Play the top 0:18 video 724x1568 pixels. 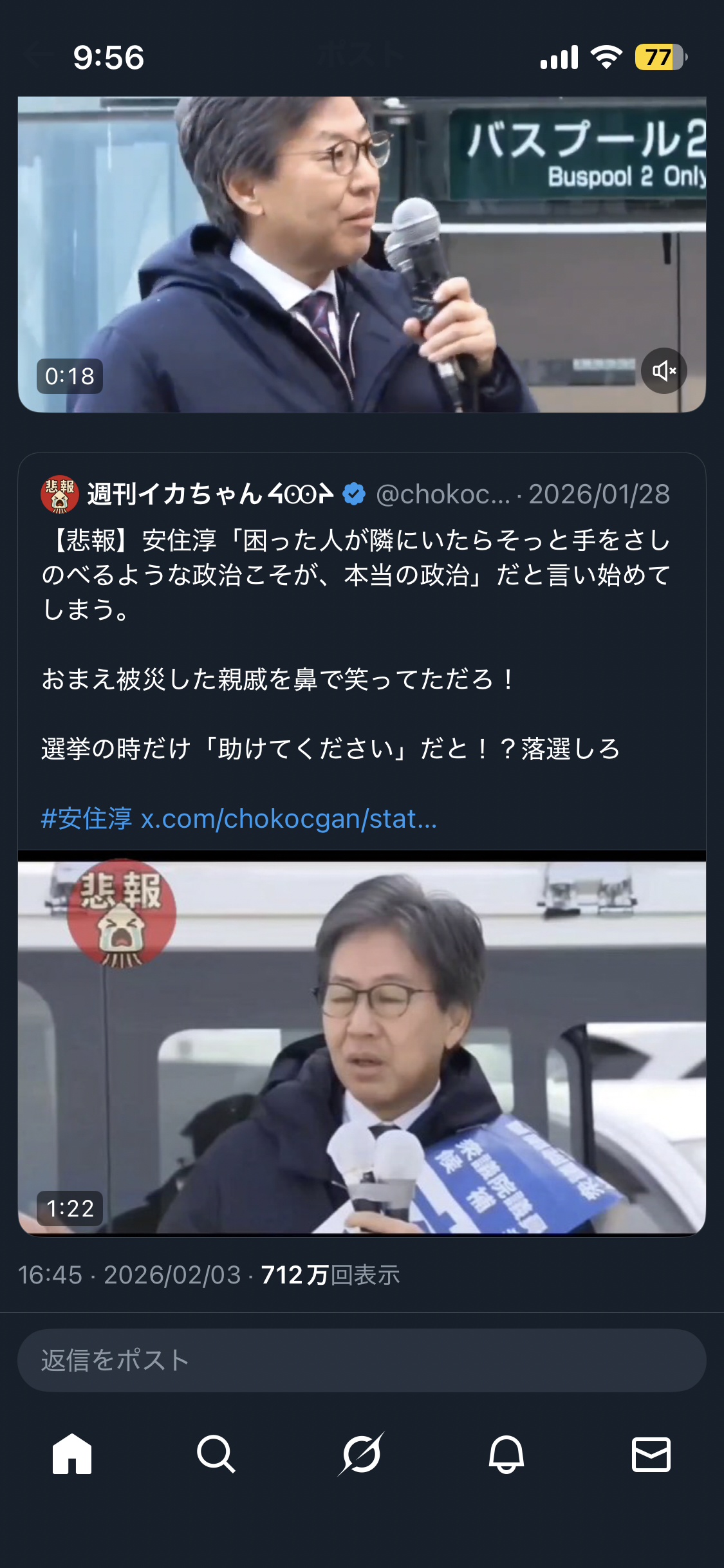pyautogui.click(x=362, y=254)
